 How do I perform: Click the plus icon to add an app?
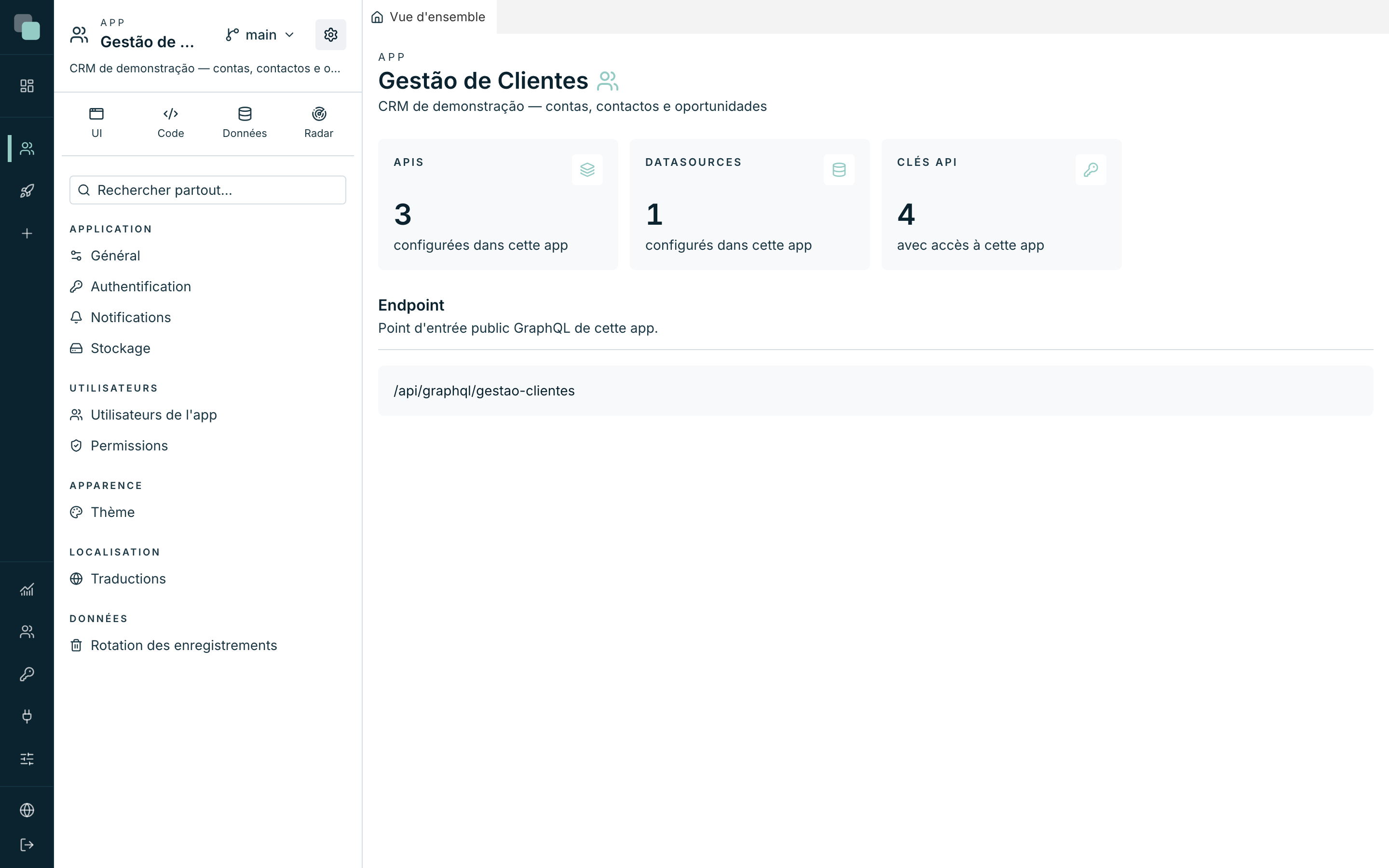click(27, 234)
